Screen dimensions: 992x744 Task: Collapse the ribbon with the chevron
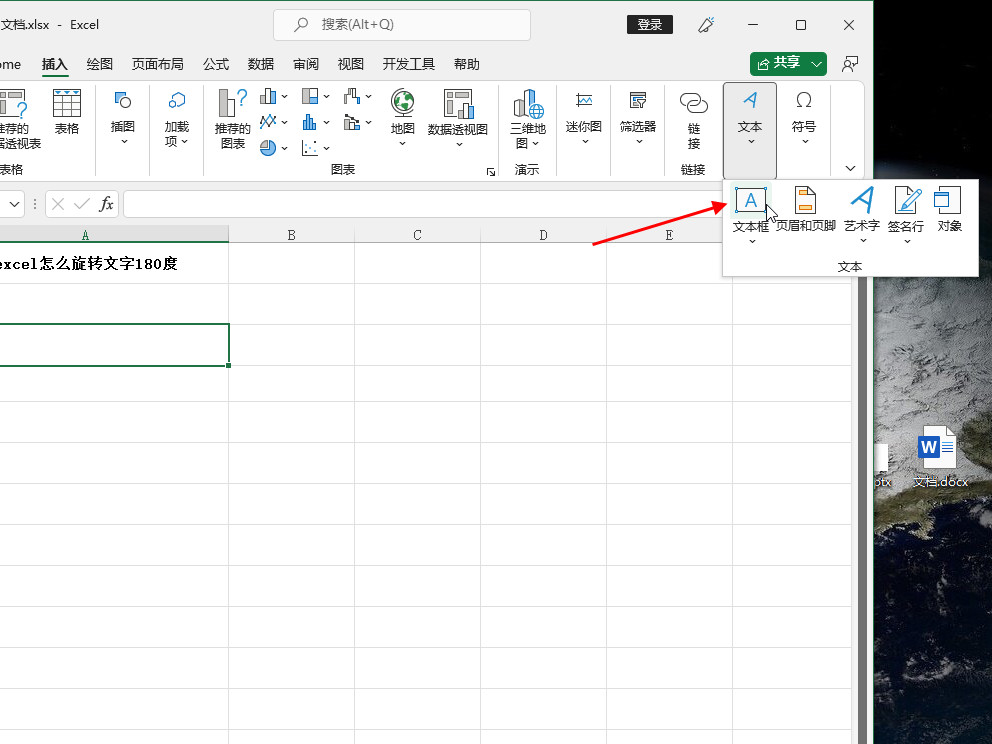tap(850, 169)
